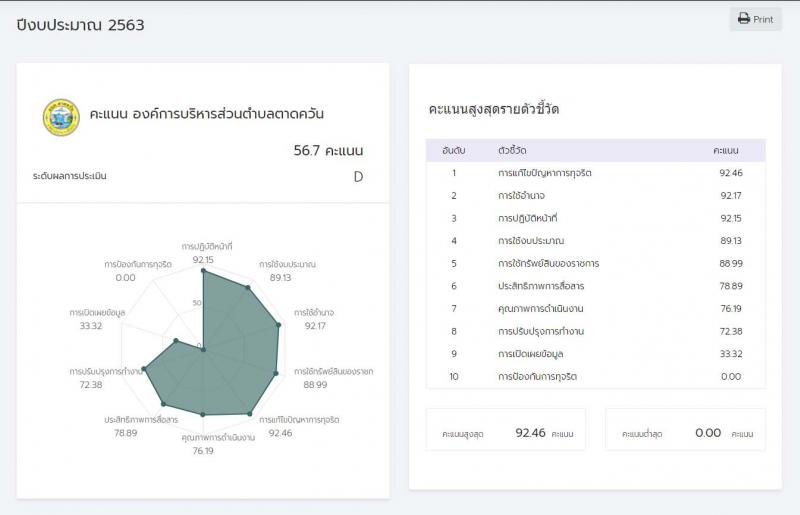Click the ตัวชี้วัด column header
Image resolution: width=800 pixels, height=515 pixels.
(x=512, y=151)
